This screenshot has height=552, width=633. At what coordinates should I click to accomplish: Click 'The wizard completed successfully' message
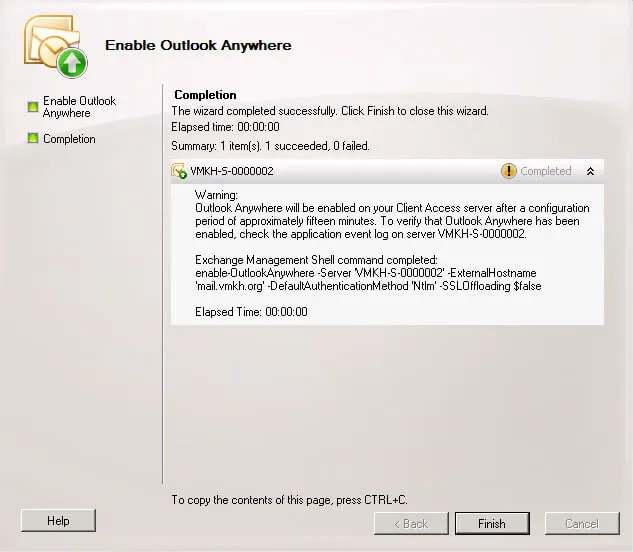[x=330, y=111]
